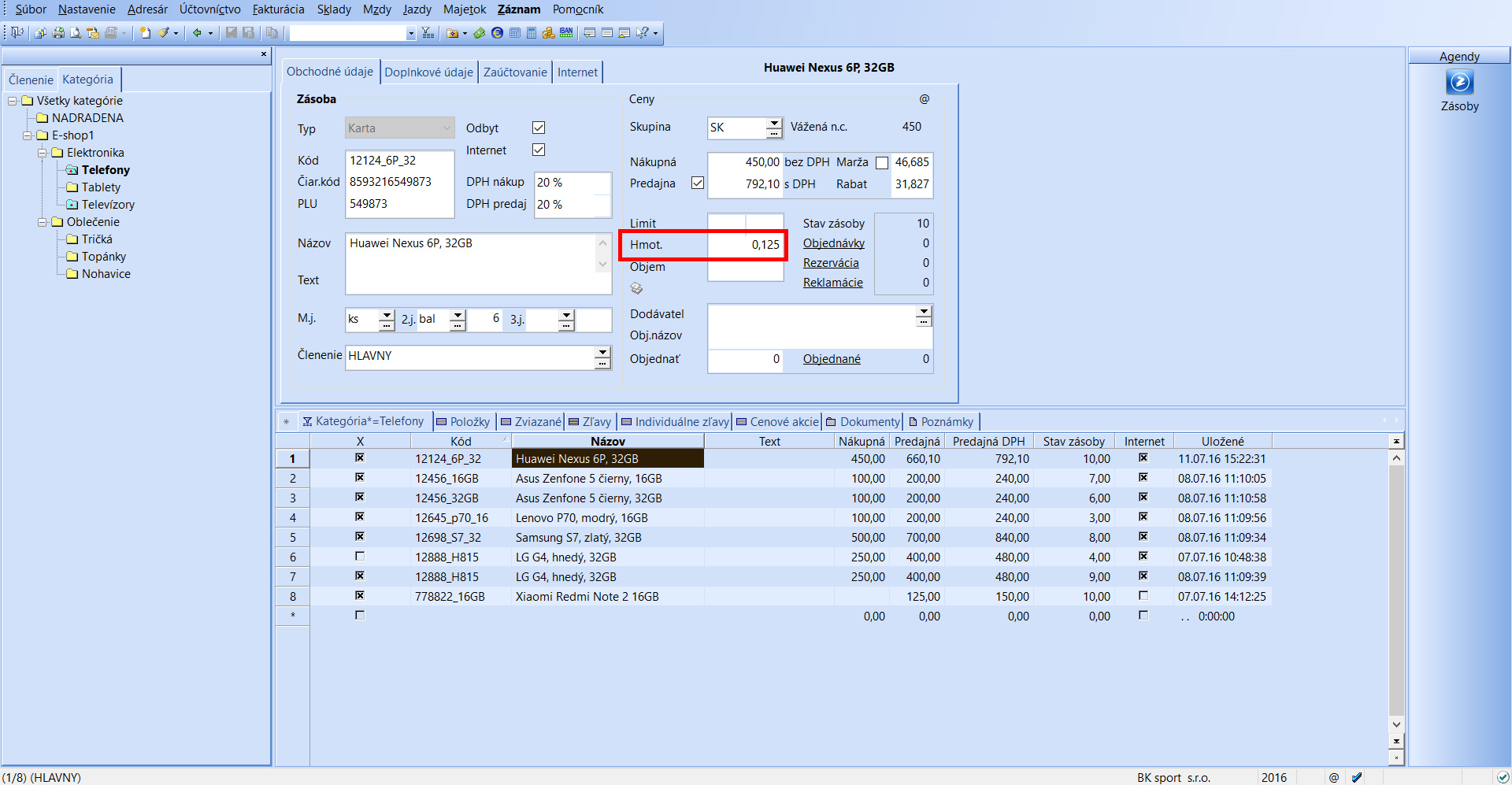Click the brush clean-up toolbar icon
The image size is (1512, 785).
click(x=163, y=32)
